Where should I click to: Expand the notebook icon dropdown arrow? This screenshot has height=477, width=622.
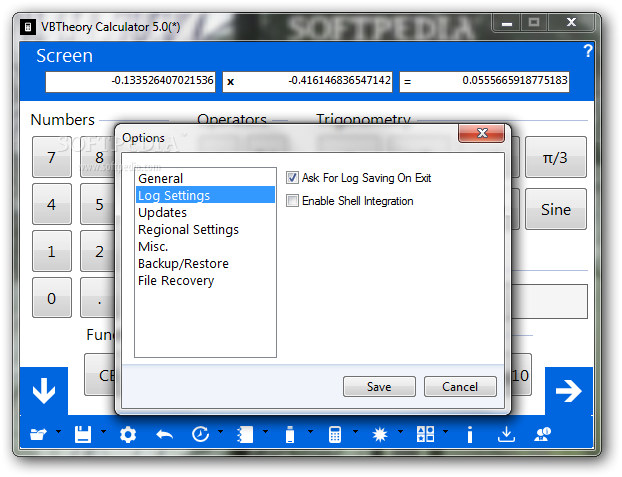265,431
